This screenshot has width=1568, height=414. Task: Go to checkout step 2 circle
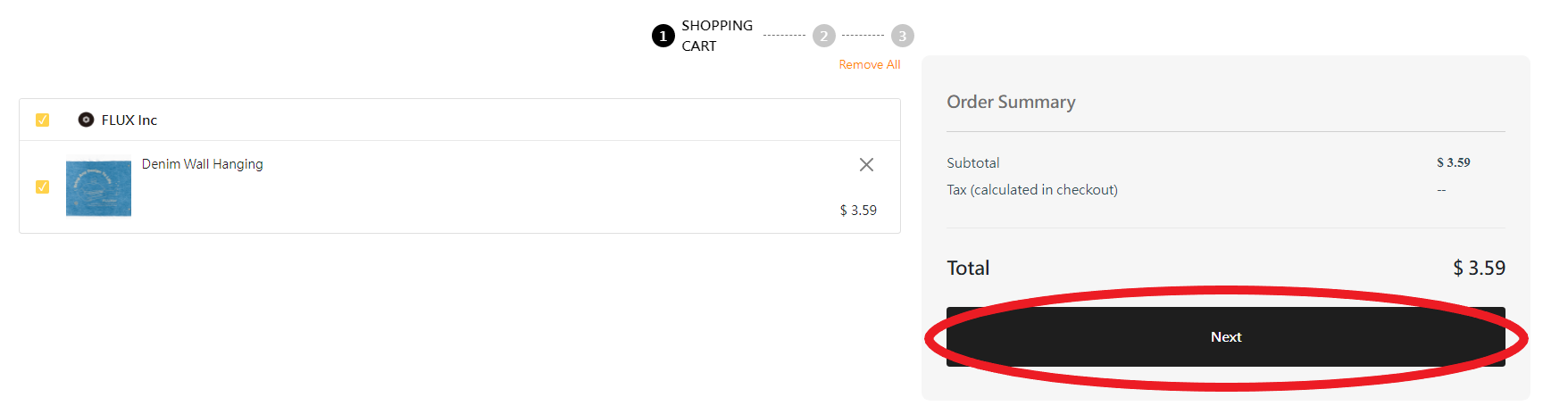pos(823,36)
